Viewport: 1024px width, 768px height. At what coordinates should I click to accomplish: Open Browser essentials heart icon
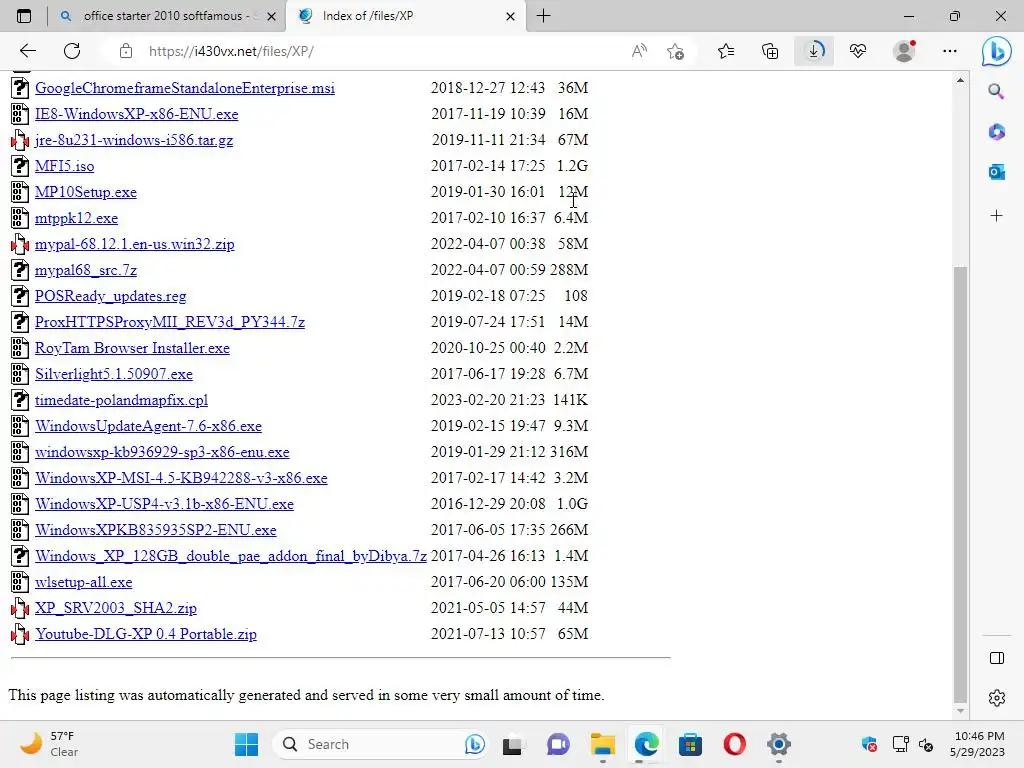pos(858,51)
